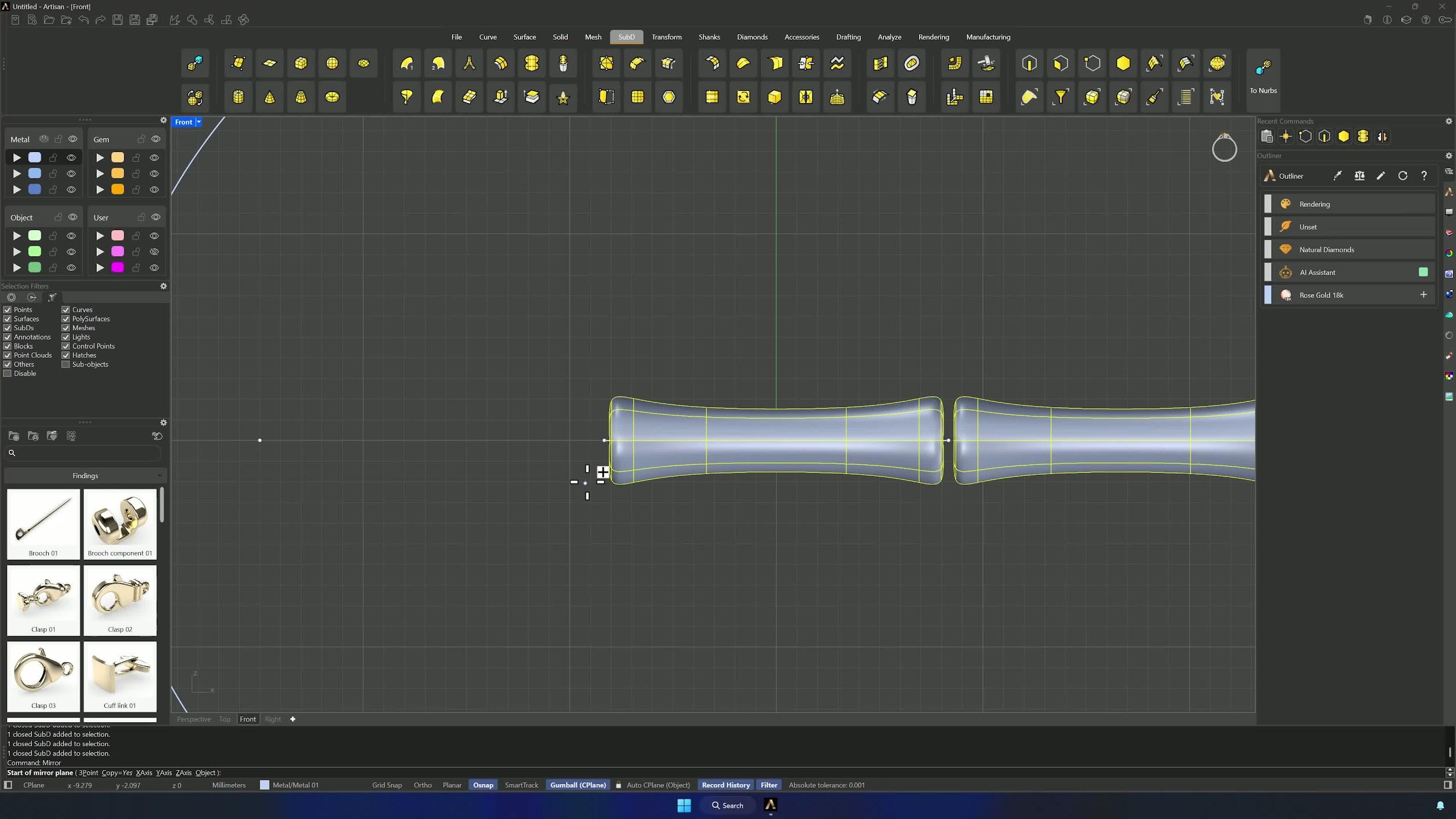This screenshot has width=1456, height=819.
Task: Expand the second Metal layer row
Action: 17,174
